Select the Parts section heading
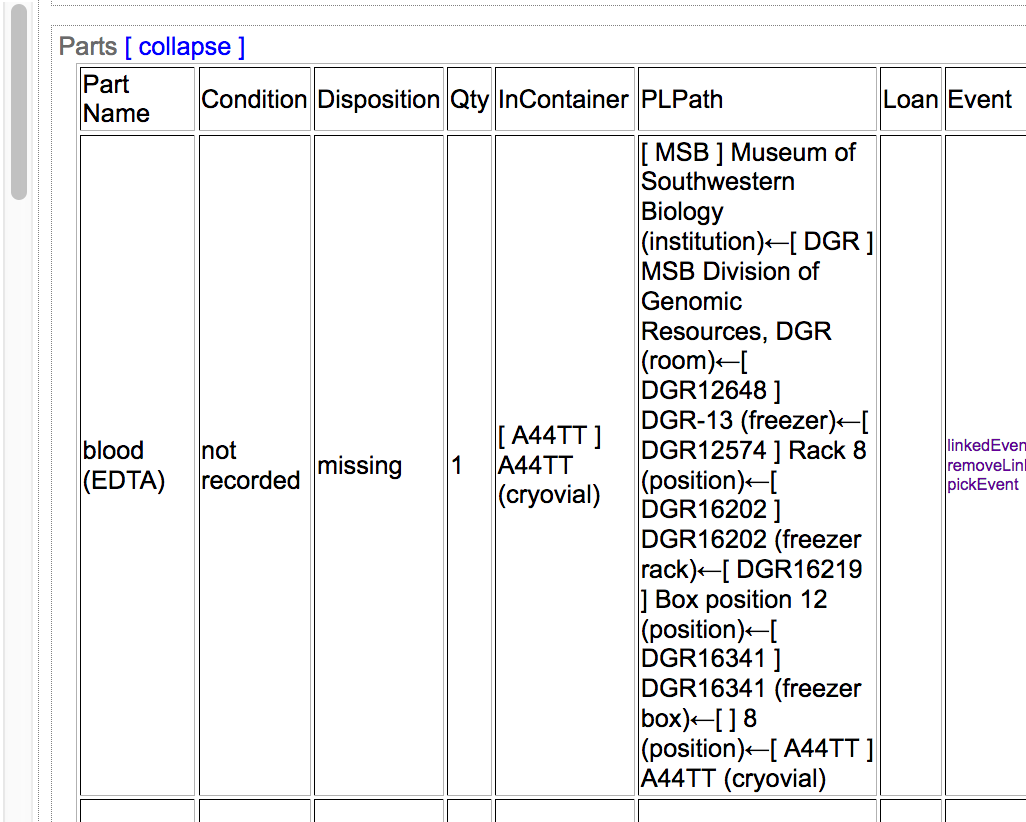The width and height of the screenshot is (1026, 822). [88, 46]
